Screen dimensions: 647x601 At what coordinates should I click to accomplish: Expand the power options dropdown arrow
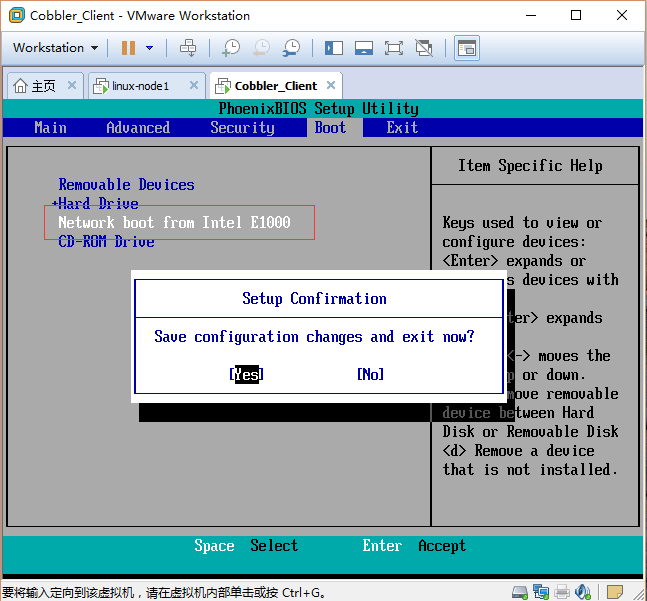[149, 48]
